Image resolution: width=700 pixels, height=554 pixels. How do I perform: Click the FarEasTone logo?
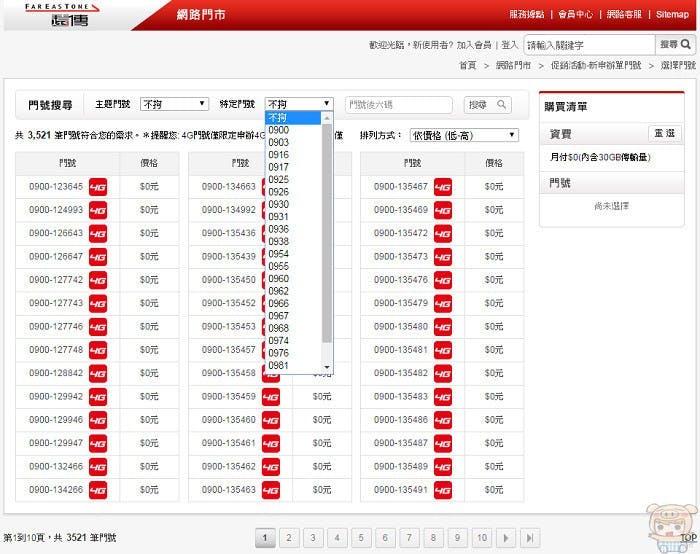coord(58,15)
